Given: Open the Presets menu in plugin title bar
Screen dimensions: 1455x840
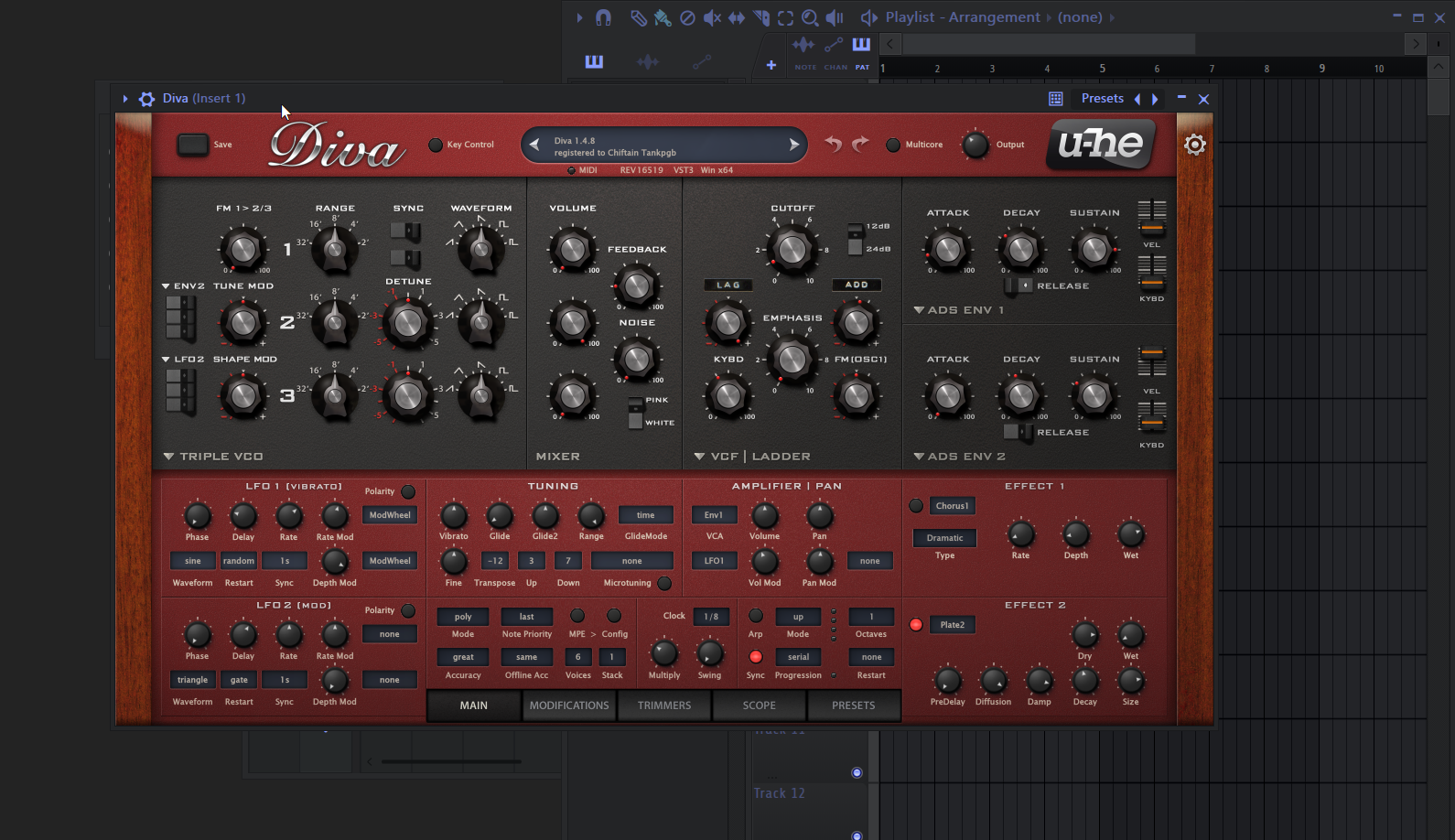Looking at the screenshot, I should click(1102, 99).
